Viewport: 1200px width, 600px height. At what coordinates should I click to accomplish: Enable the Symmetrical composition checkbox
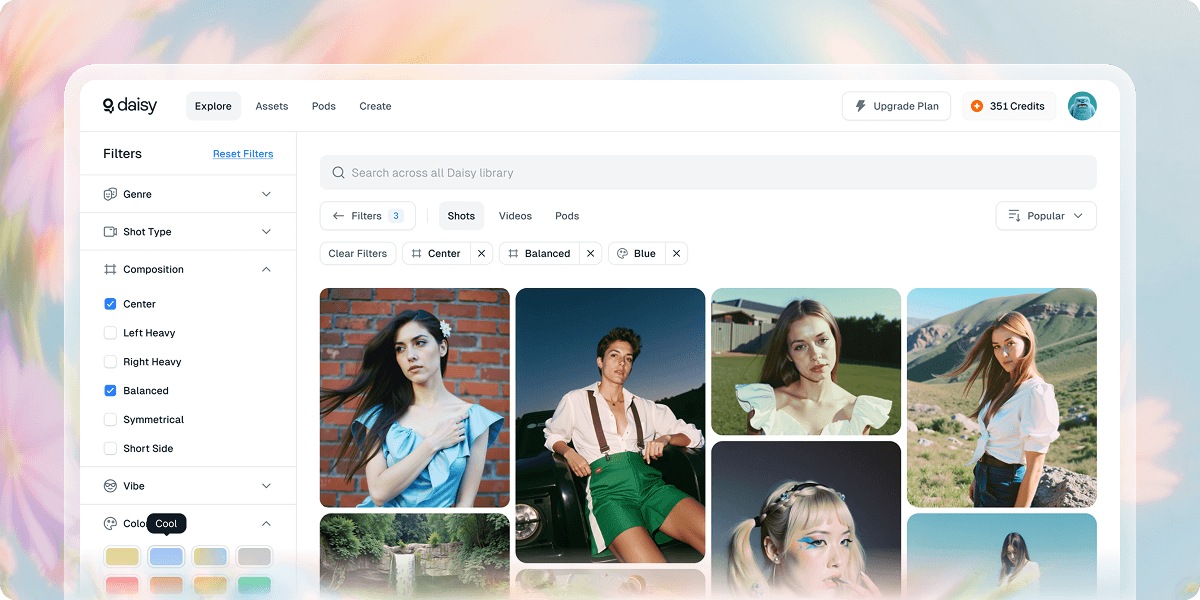pyautogui.click(x=110, y=419)
